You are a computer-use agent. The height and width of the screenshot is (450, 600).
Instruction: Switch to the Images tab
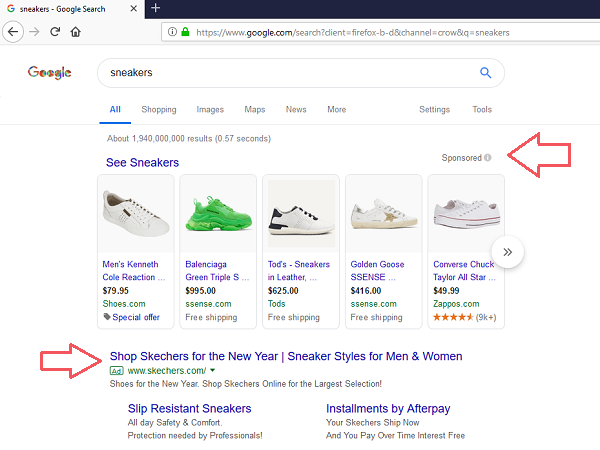tap(210, 109)
